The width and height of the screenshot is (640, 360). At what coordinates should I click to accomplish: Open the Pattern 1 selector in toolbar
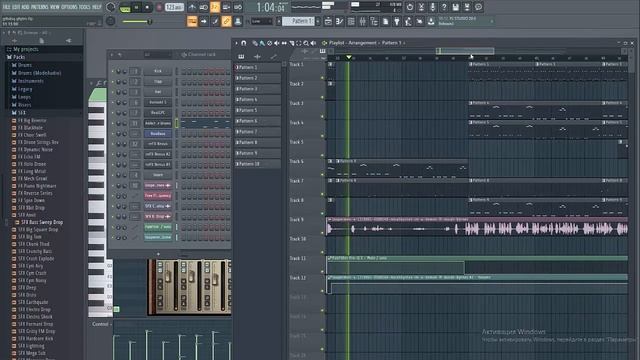(298, 21)
